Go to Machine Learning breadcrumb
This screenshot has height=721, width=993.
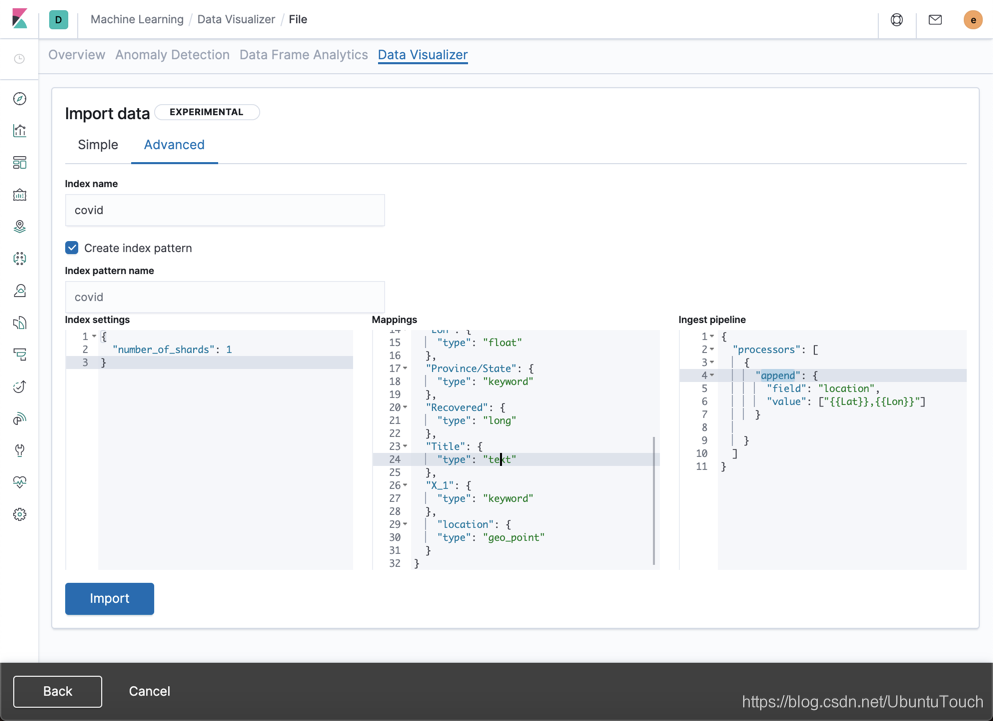pyautogui.click(x=137, y=20)
